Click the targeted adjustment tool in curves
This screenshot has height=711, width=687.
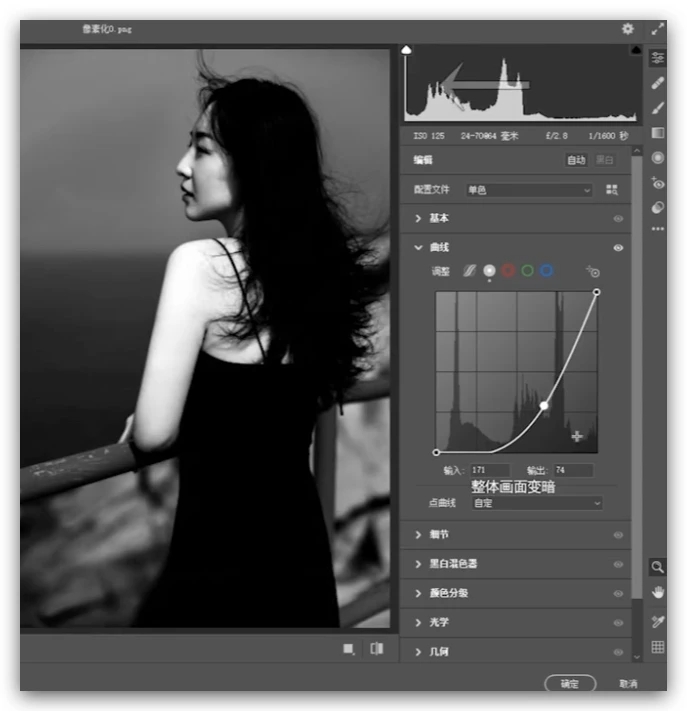(x=593, y=271)
